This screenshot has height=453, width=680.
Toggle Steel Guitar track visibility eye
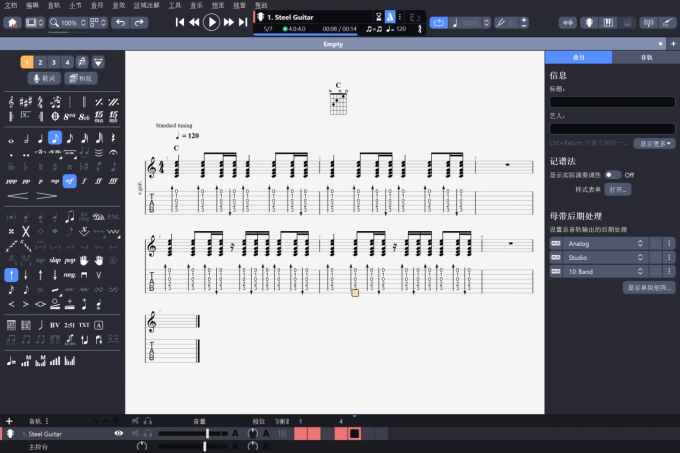pyautogui.click(x=119, y=433)
